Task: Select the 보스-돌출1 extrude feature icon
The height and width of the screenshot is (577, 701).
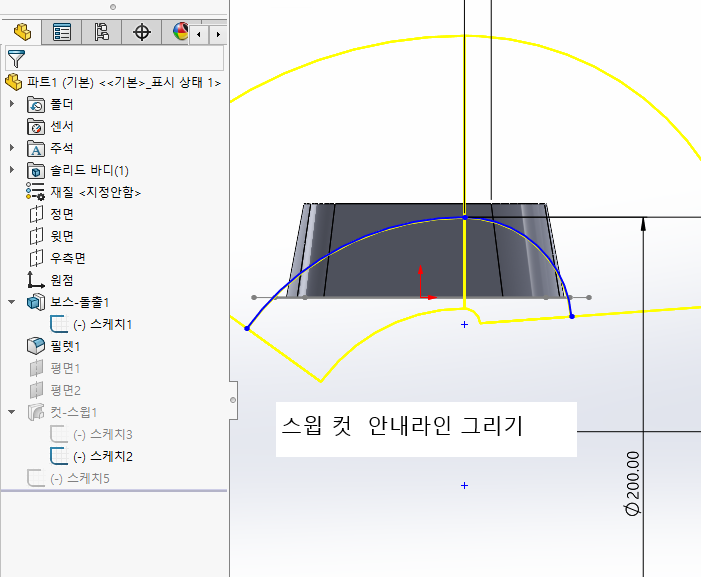Action: (x=36, y=302)
